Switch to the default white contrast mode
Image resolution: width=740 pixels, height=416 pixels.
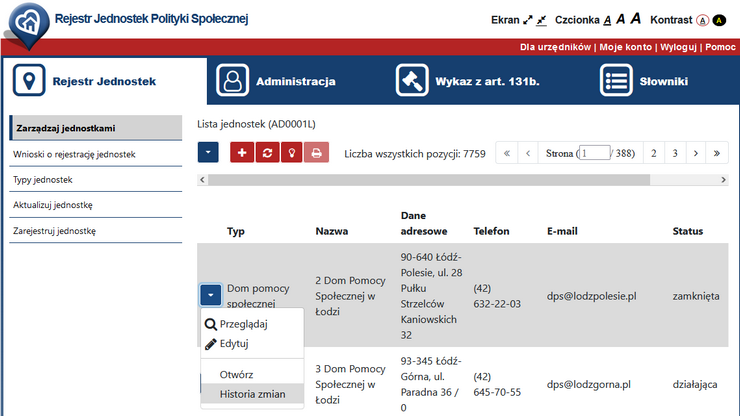pyautogui.click(x=702, y=20)
